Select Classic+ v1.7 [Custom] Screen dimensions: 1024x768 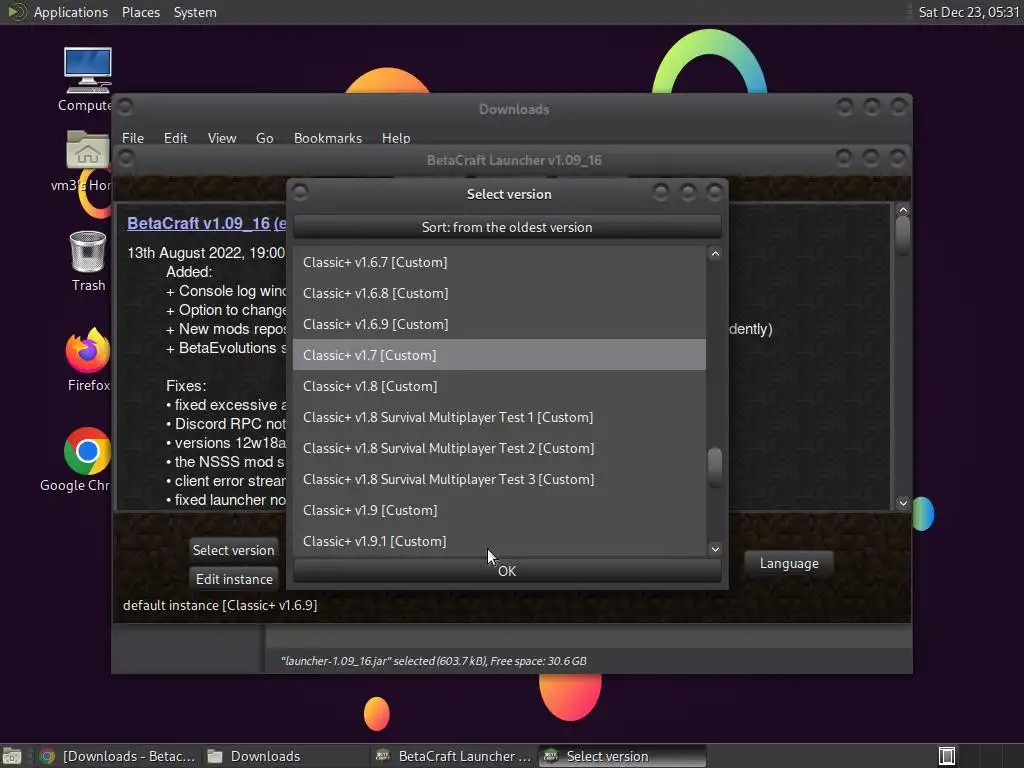pyautogui.click(x=500, y=355)
